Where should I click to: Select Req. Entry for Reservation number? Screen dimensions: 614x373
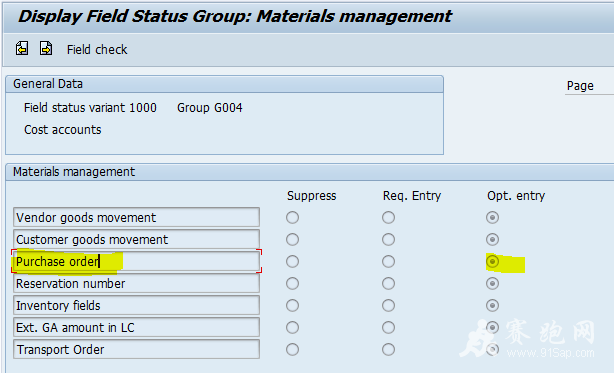coord(388,283)
